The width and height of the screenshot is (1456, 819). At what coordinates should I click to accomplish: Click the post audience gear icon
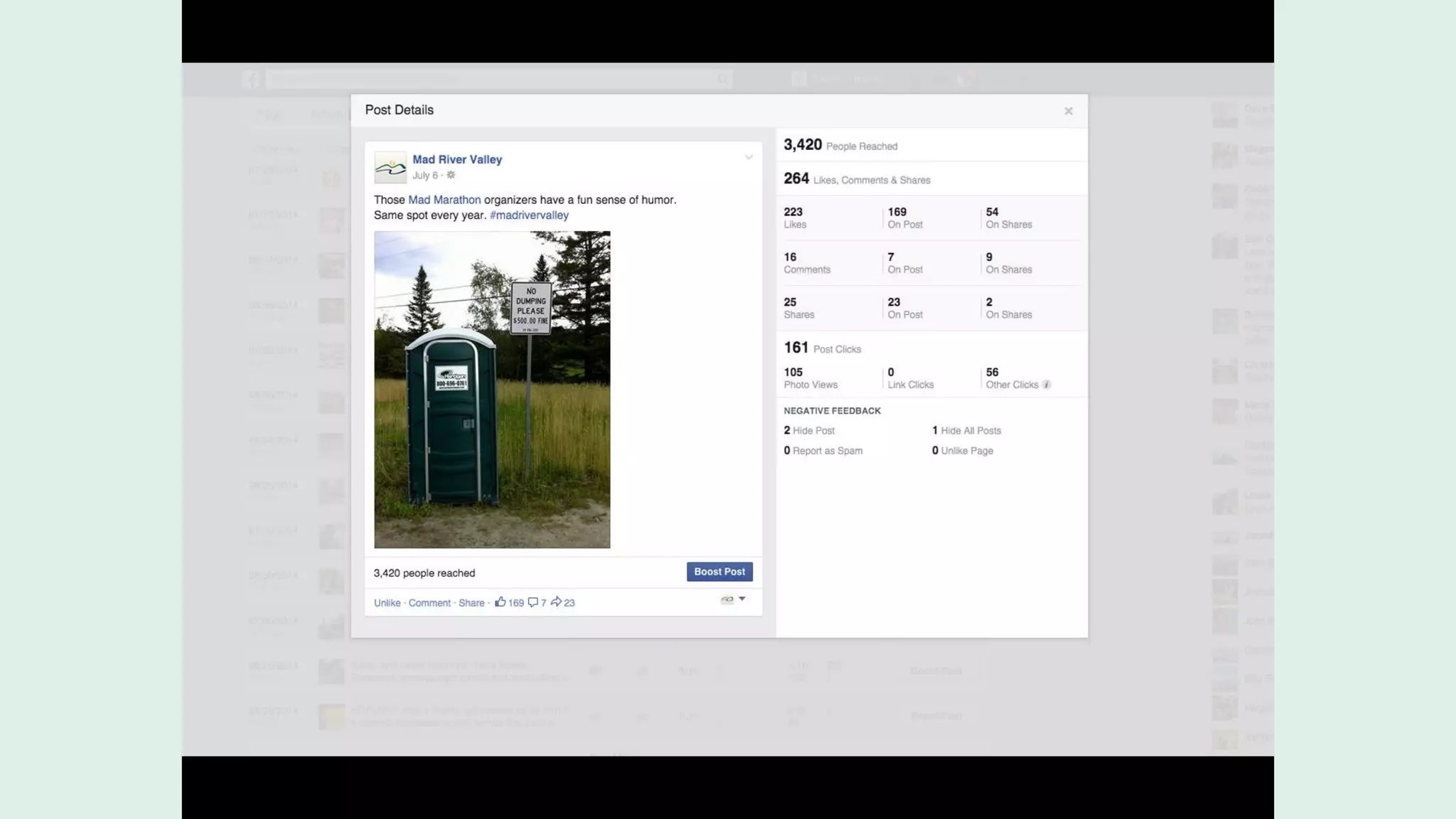click(x=451, y=175)
